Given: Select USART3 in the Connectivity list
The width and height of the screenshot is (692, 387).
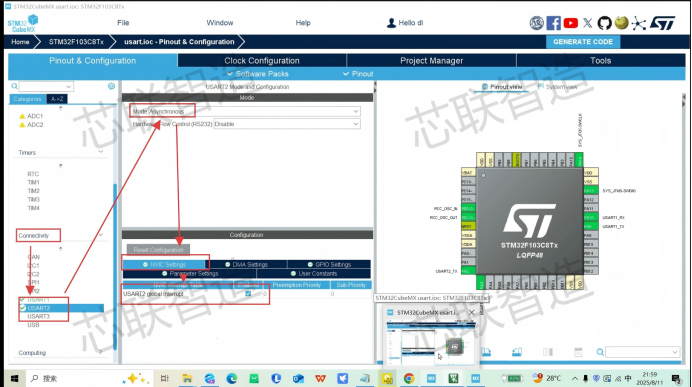Looking at the screenshot, I should pyautogui.click(x=38, y=316).
